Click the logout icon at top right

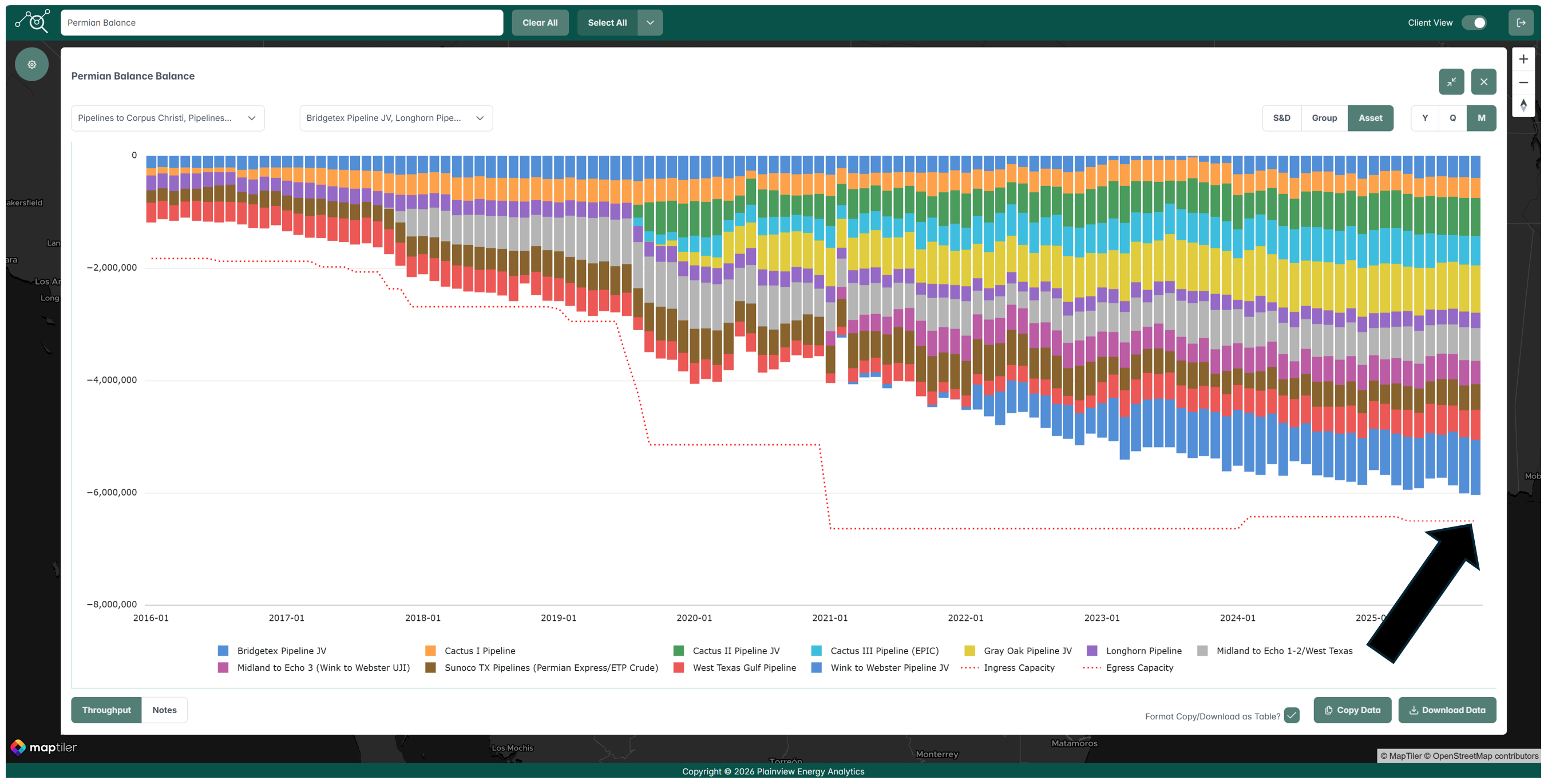[x=1521, y=23]
